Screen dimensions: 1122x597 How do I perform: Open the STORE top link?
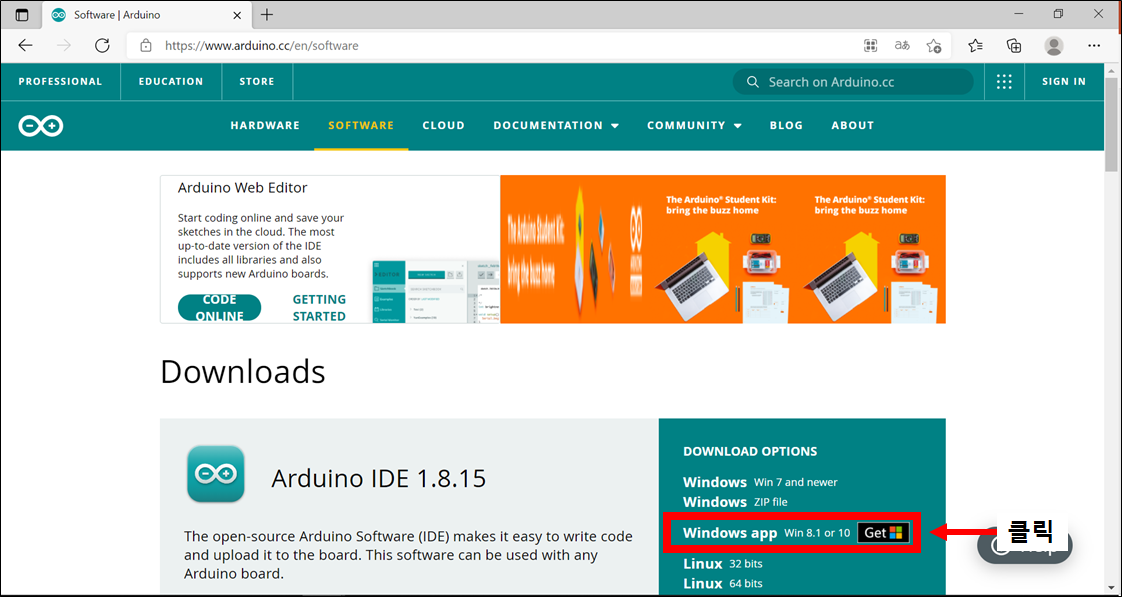257,82
